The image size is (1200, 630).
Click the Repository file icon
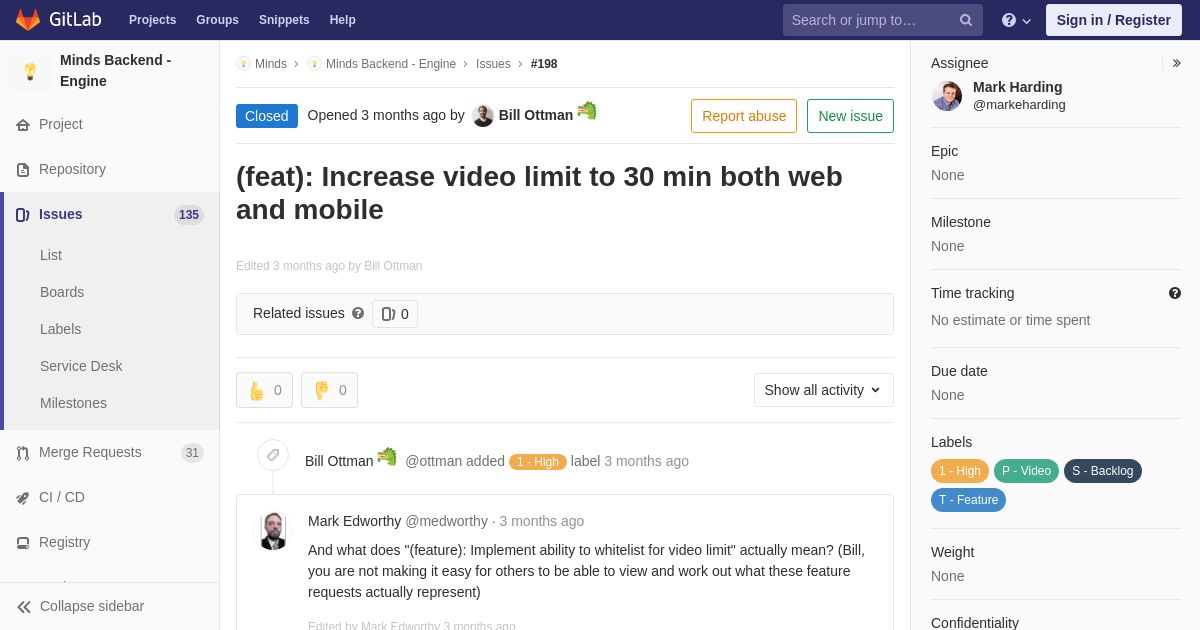(23, 170)
